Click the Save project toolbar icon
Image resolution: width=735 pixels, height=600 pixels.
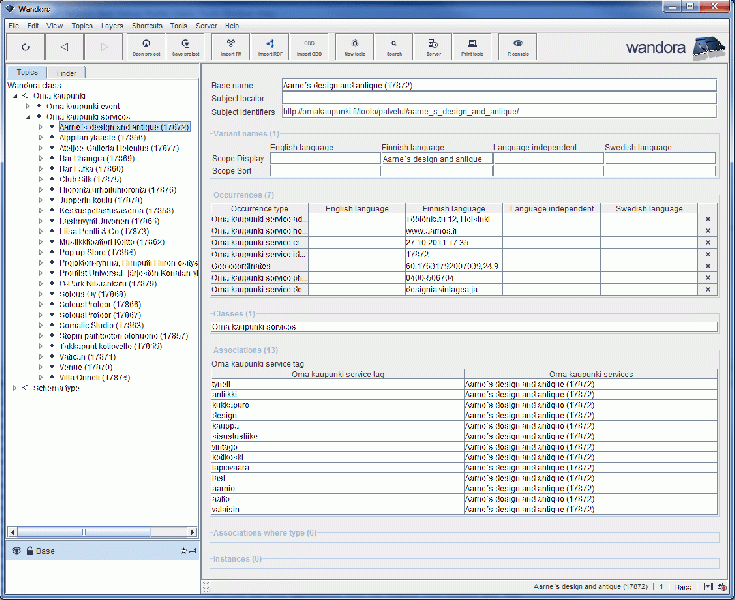pyautogui.click(x=186, y=46)
